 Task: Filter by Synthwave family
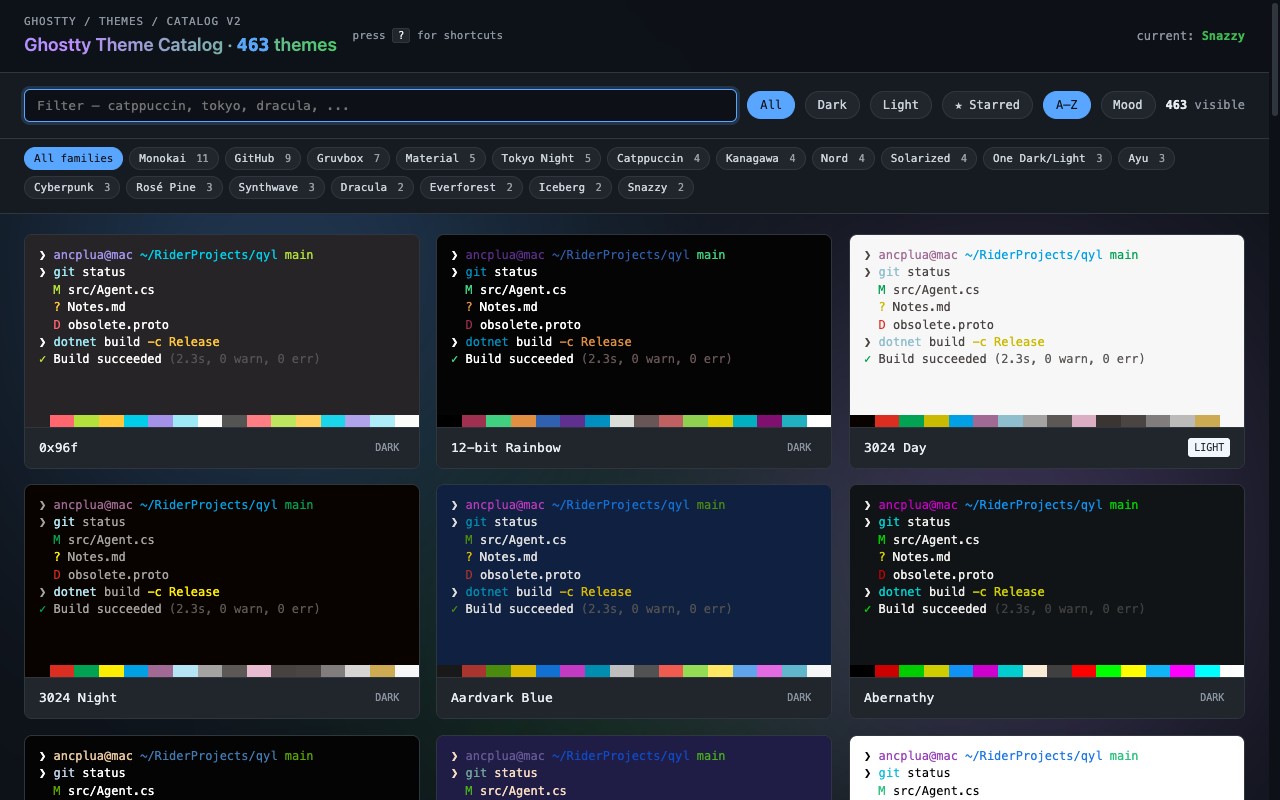tap(276, 187)
